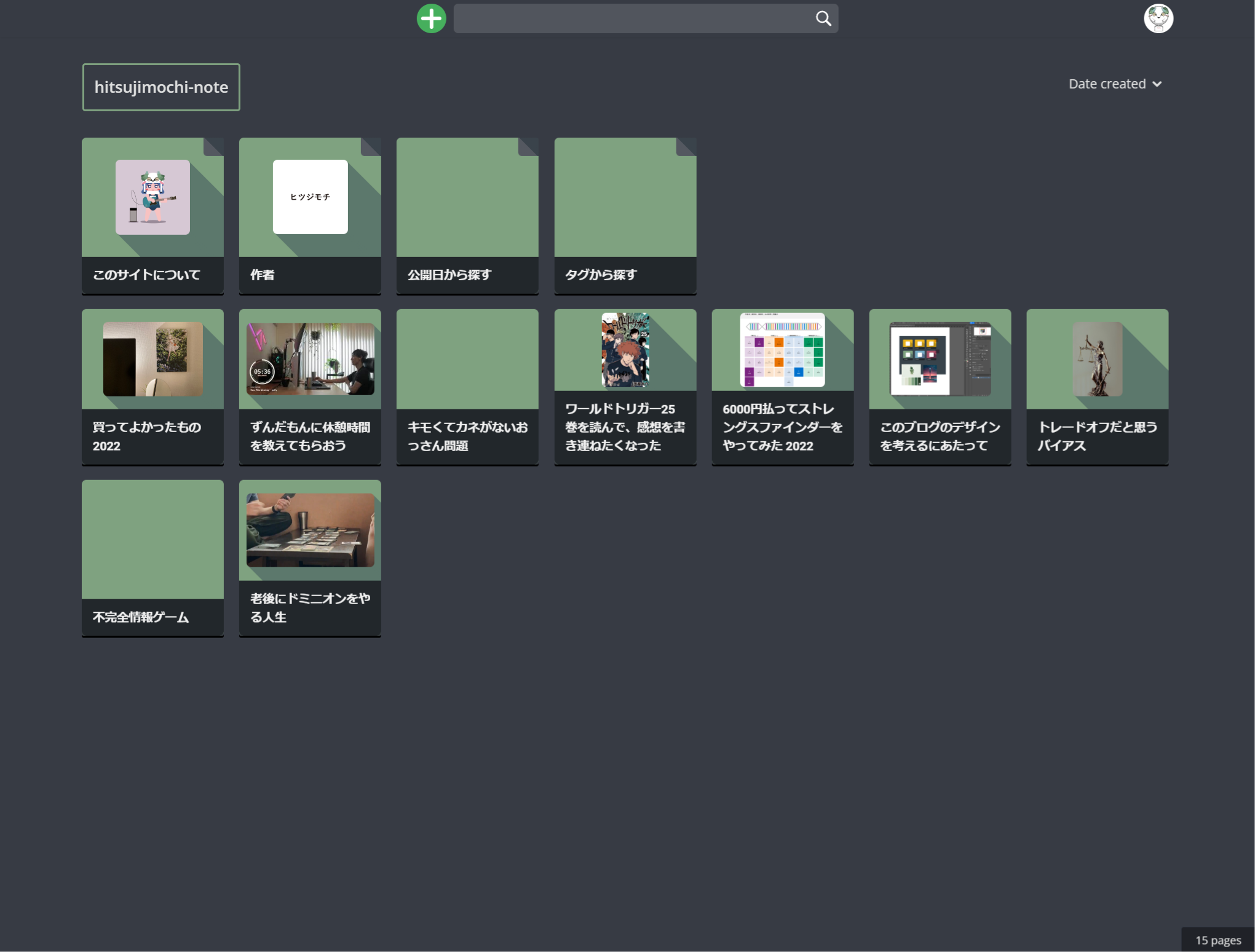This screenshot has height=952, width=1255.
Task: Click the search magnifier icon
Action: click(x=823, y=18)
